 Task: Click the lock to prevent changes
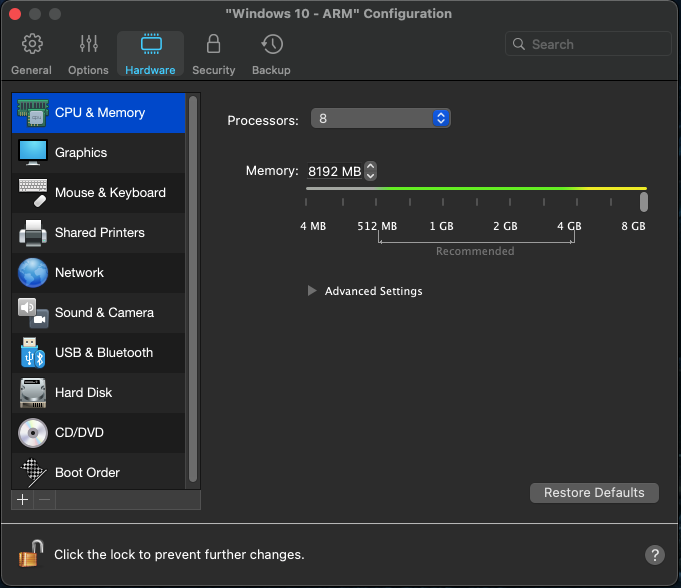point(31,554)
